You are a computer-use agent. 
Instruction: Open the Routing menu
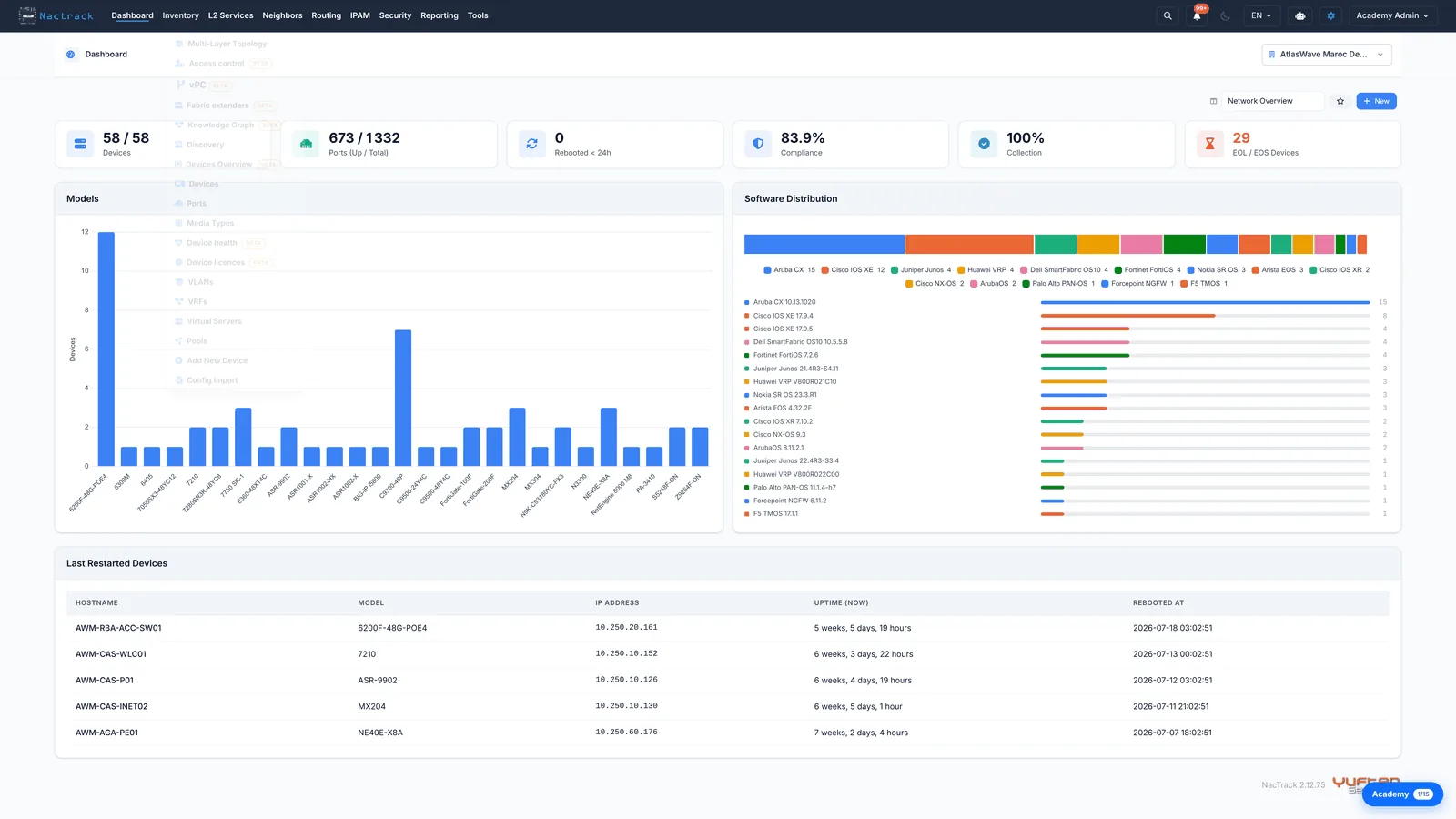327,15
